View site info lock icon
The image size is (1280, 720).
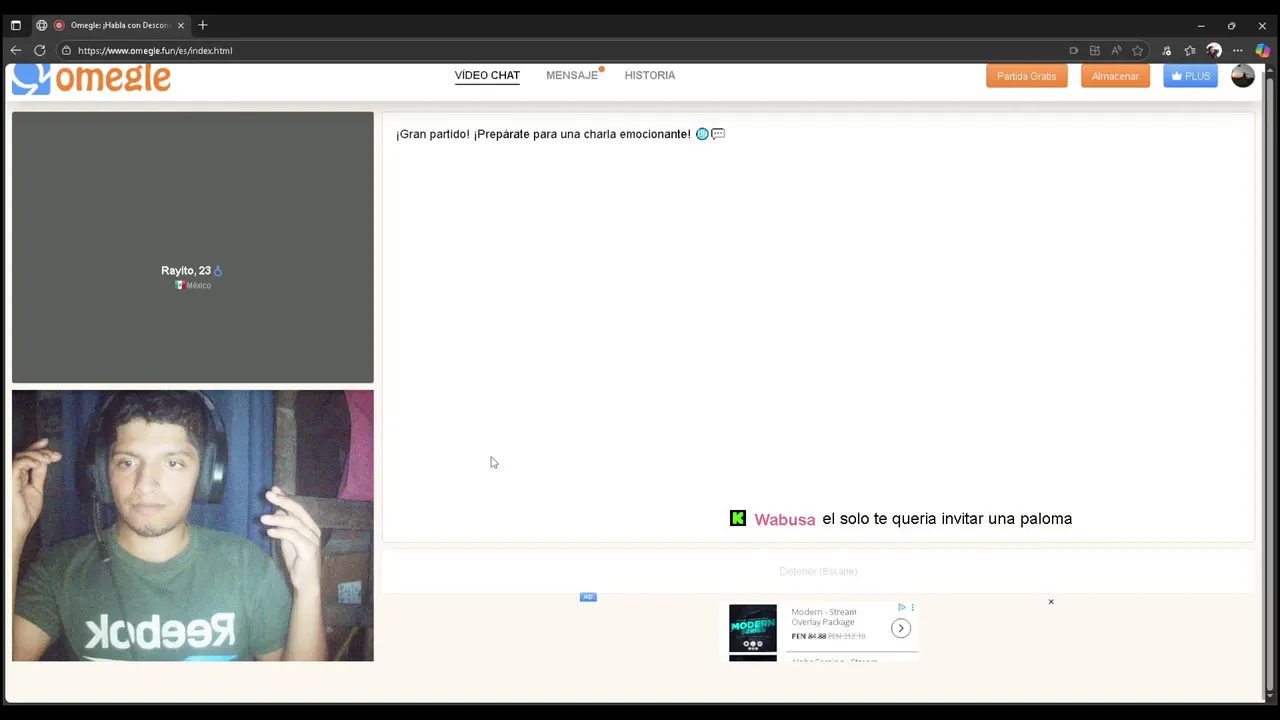[x=66, y=50]
